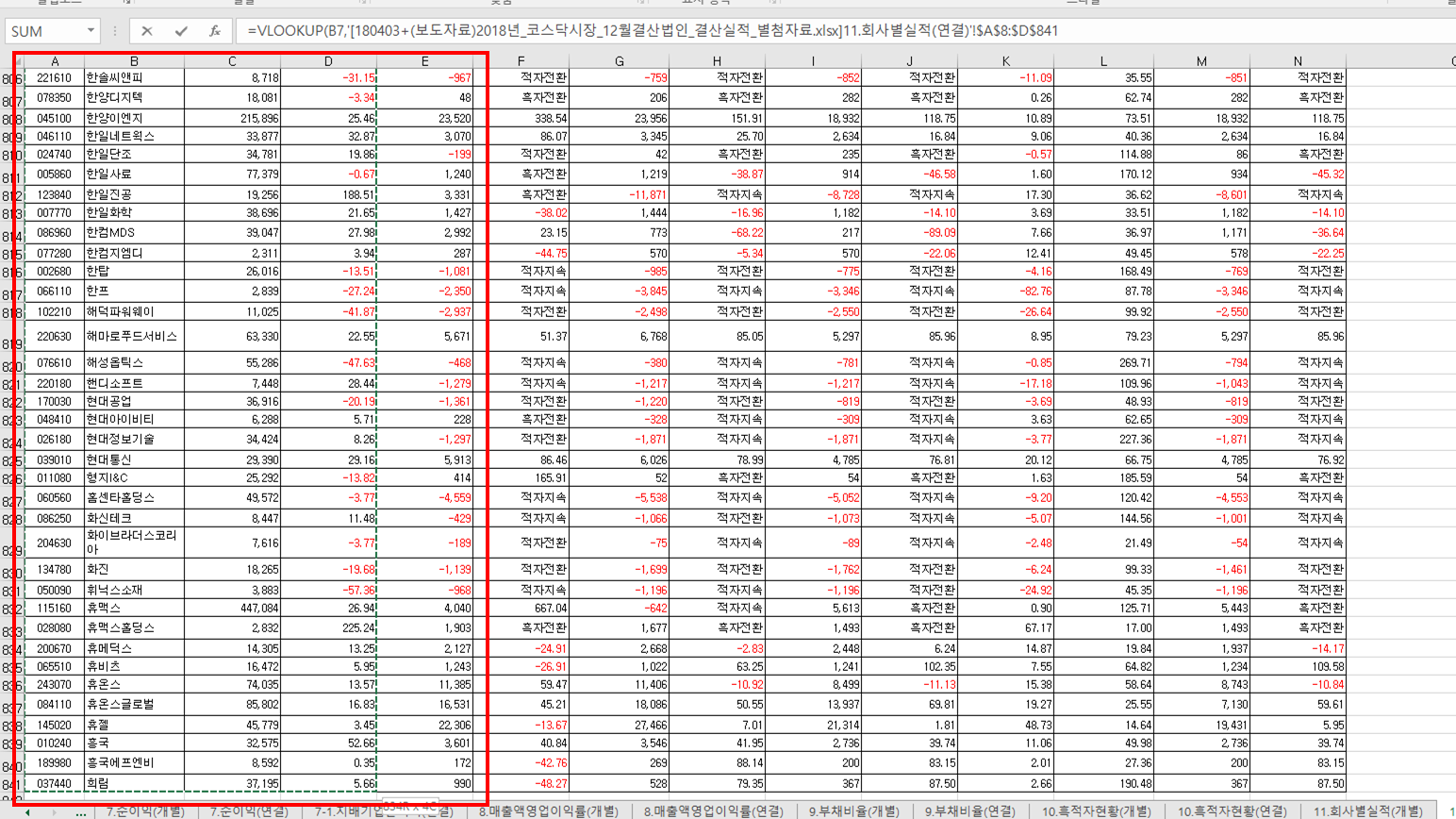Open the 8.매출액영업이익률(연결) sheet tab
The width and height of the screenshot is (1456, 819).
coord(714,811)
